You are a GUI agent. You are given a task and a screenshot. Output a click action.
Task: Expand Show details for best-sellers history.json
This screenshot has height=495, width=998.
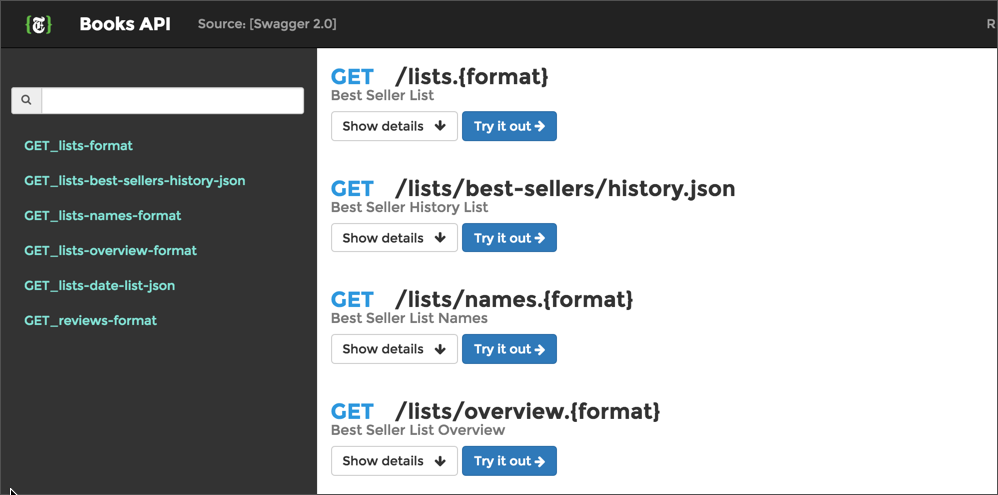click(394, 238)
